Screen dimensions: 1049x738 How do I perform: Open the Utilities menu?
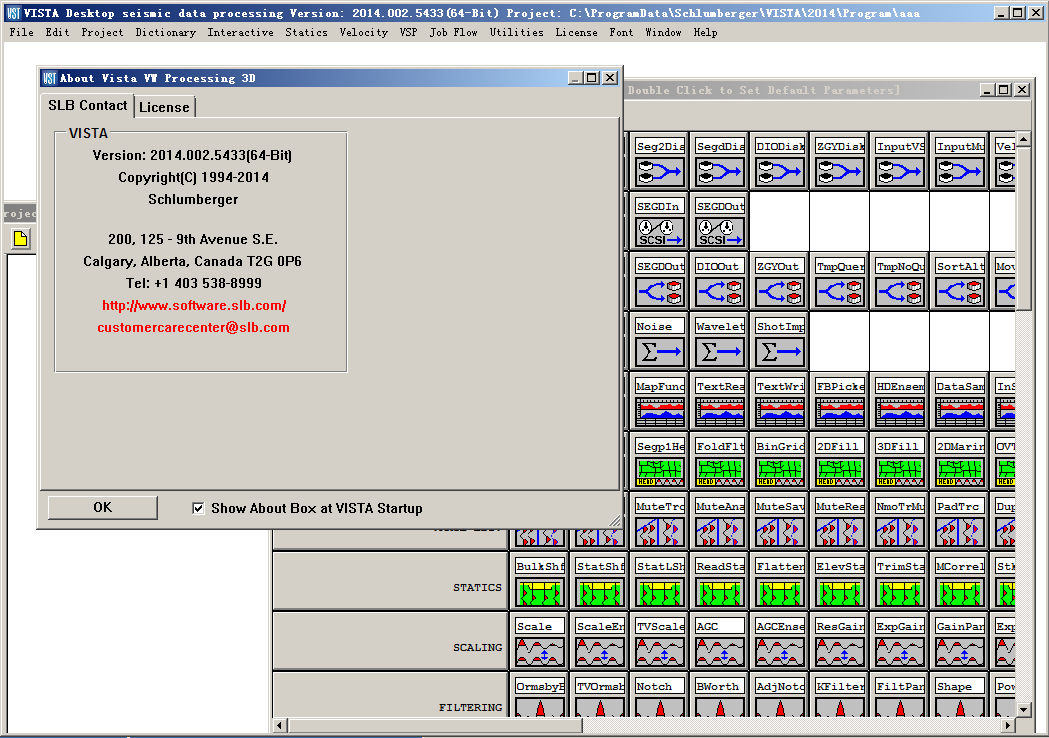tap(516, 32)
